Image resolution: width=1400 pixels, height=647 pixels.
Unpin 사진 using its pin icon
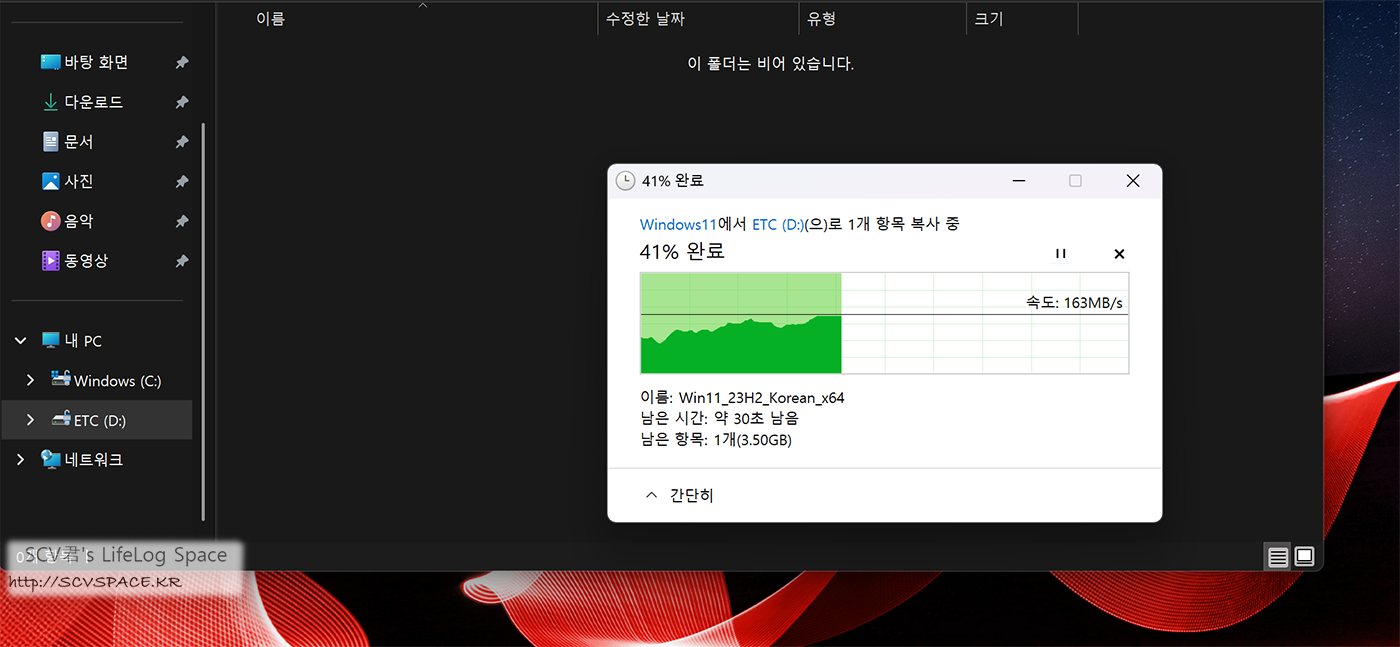pyautogui.click(x=182, y=181)
